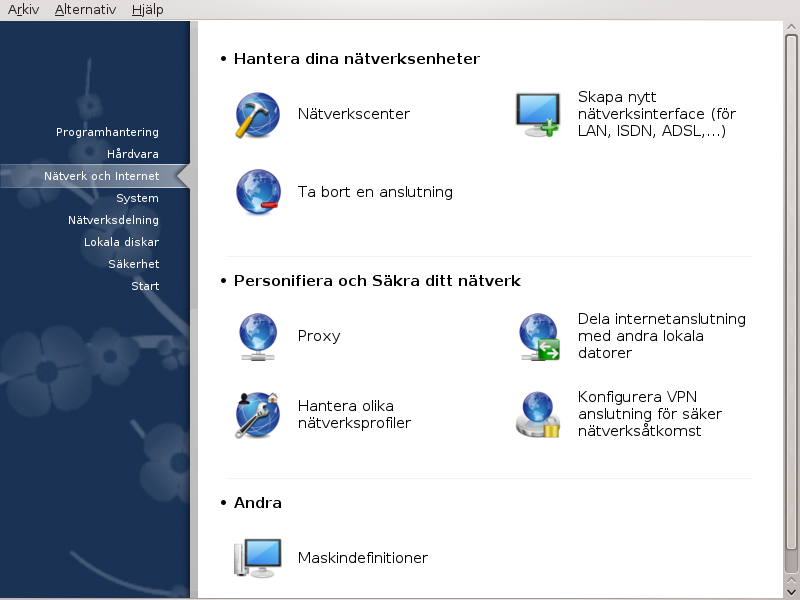
Task: Click the Maskindefinitioner label
Action: tap(363, 558)
